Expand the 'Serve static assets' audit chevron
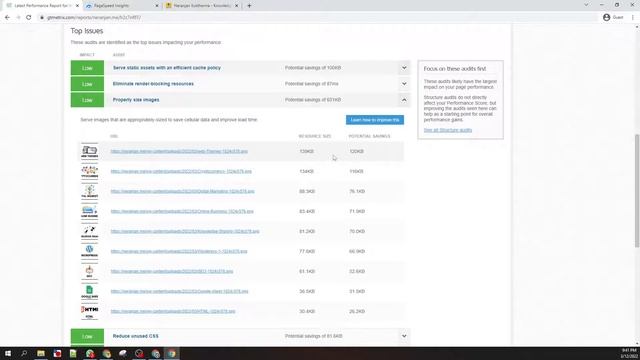 point(404,68)
